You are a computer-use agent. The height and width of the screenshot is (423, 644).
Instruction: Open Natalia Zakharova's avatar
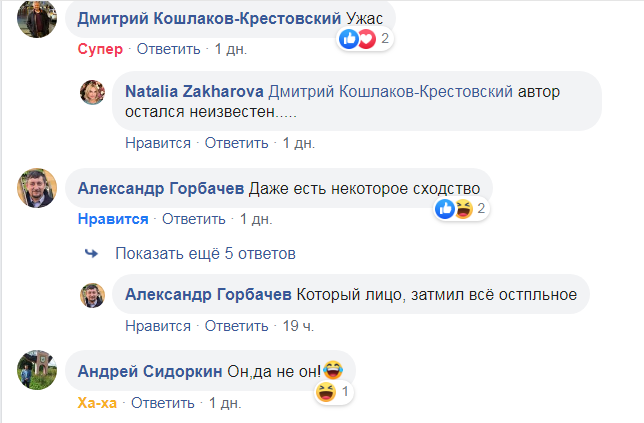coord(94,93)
